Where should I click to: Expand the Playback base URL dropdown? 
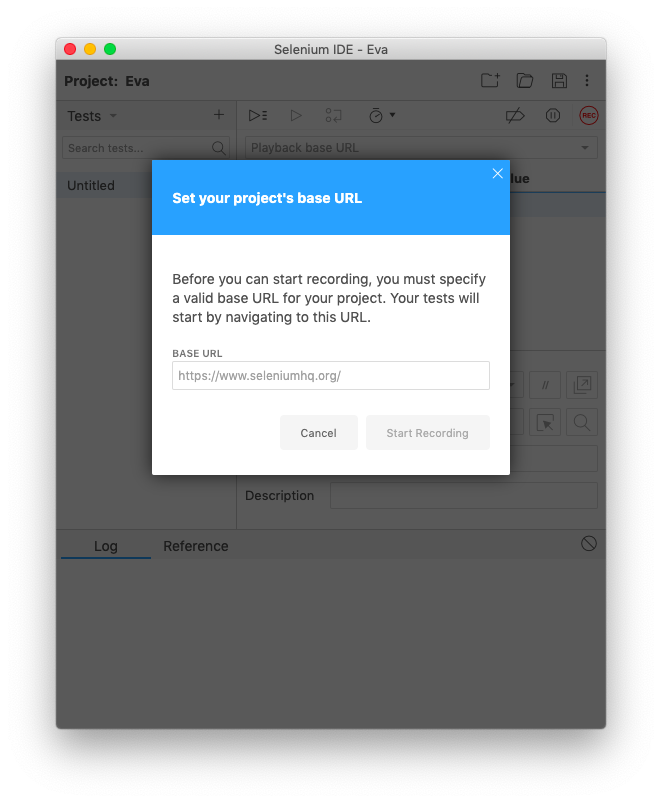[585, 148]
